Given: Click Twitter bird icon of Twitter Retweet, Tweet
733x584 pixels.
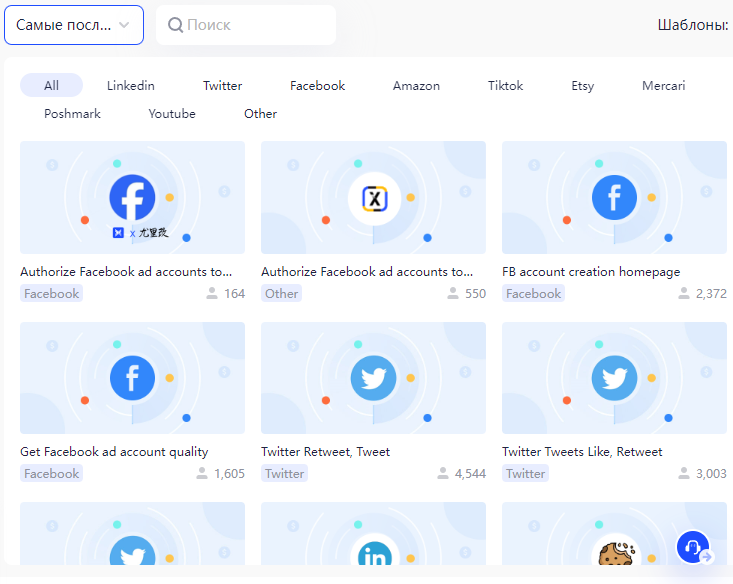Looking at the screenshot, I should click(x=374, y=378).
